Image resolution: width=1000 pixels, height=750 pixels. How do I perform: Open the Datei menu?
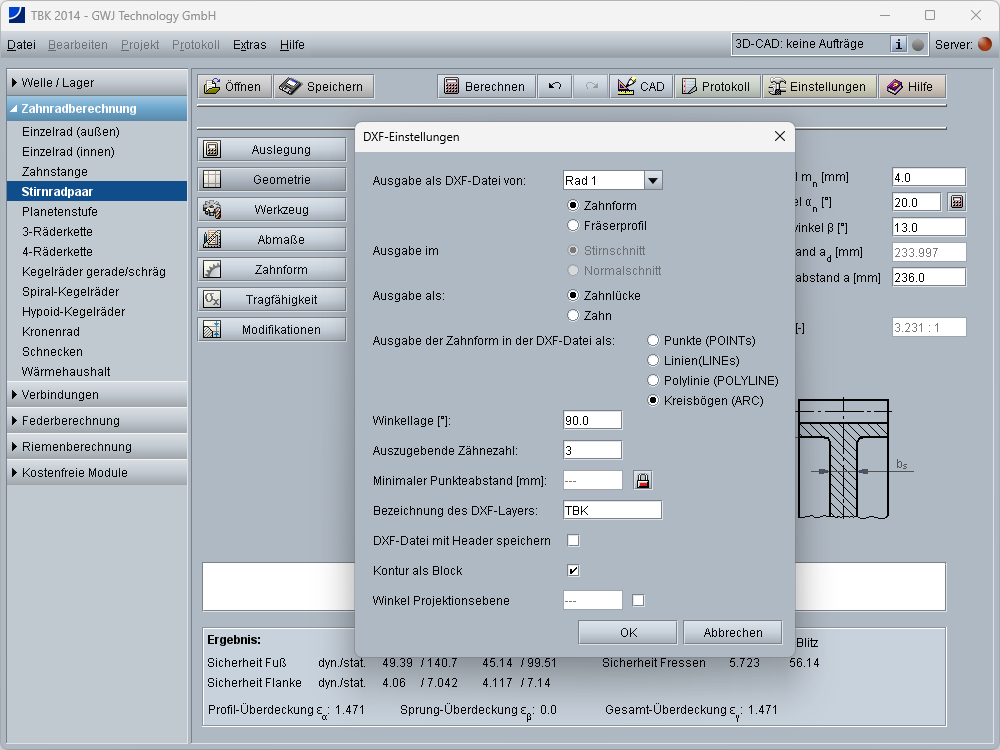click(21, 45)
